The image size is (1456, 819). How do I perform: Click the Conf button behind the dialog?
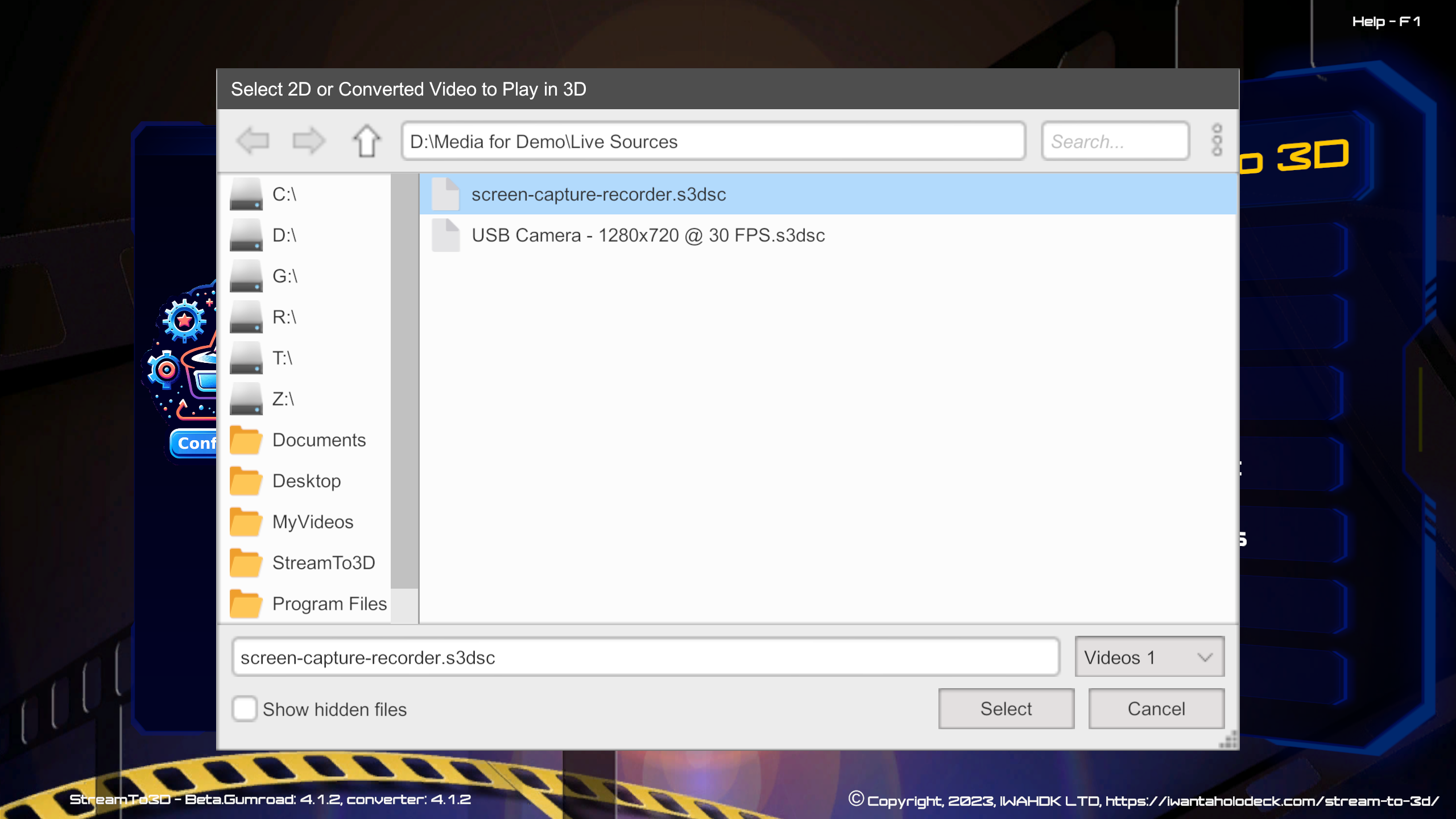tap(195, 443)
